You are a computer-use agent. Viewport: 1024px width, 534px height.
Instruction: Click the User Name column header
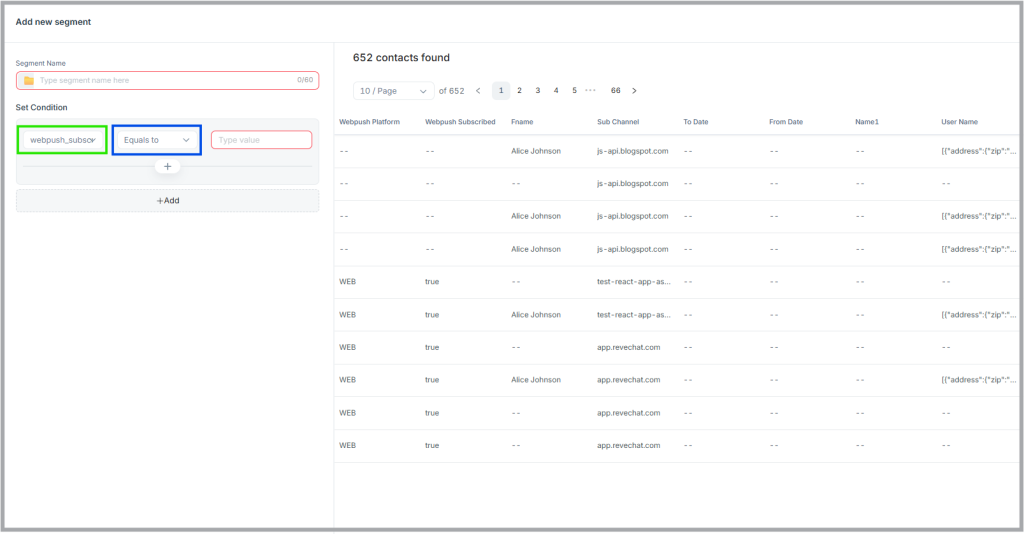pyautogui.click(x=959, y=122)
